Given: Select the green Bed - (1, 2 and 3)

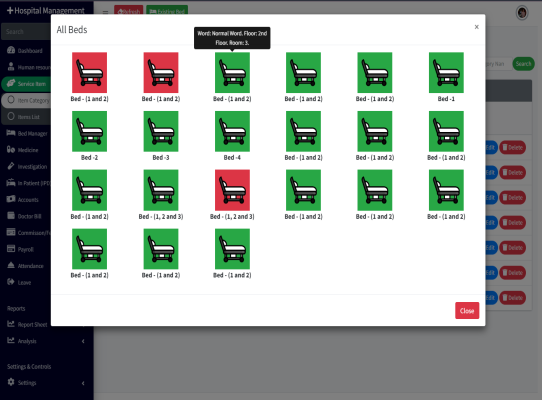Looking at the screenshot, I should pos(161,190).
